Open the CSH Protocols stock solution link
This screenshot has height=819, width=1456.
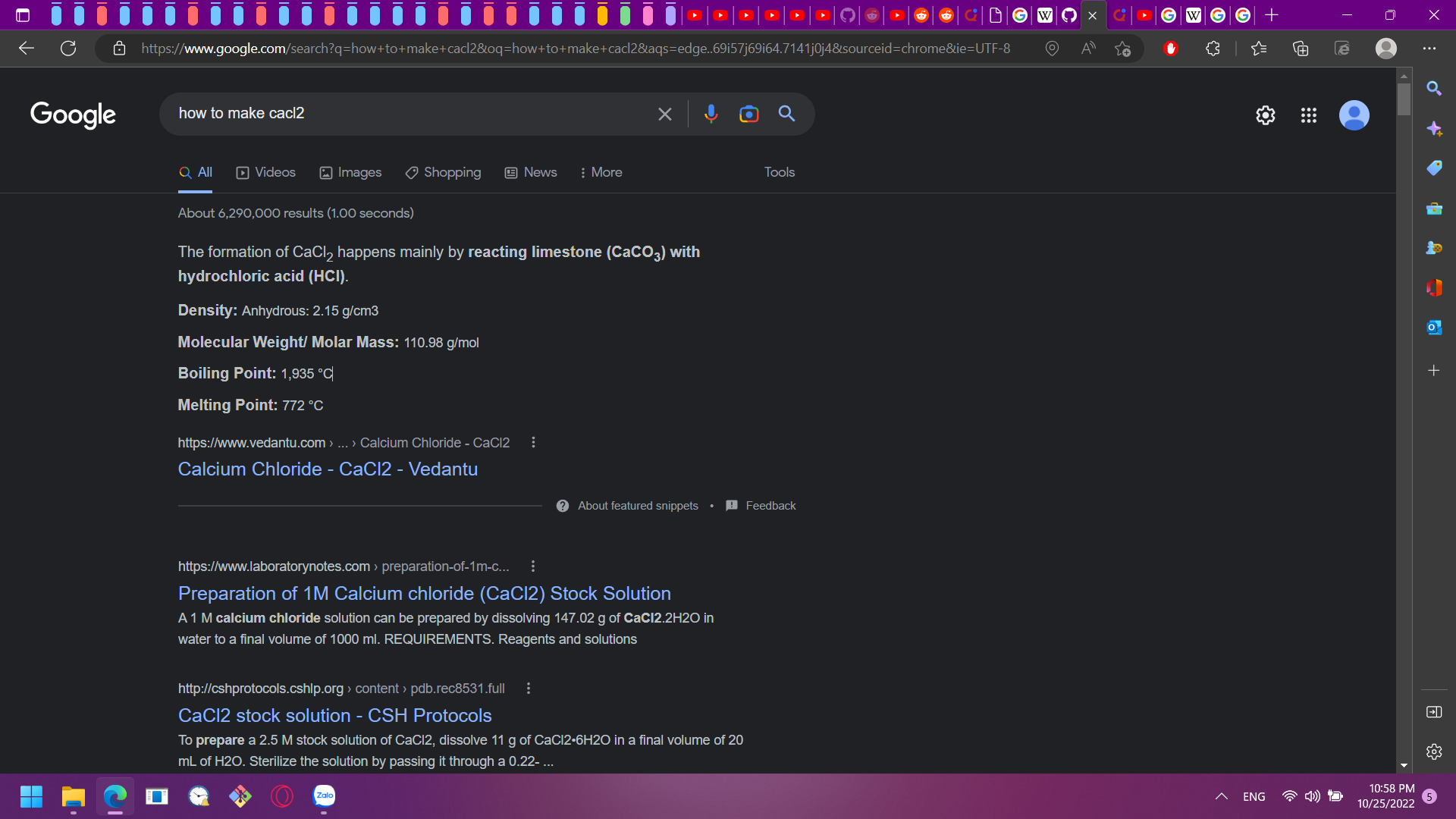(x=334, y=715)
